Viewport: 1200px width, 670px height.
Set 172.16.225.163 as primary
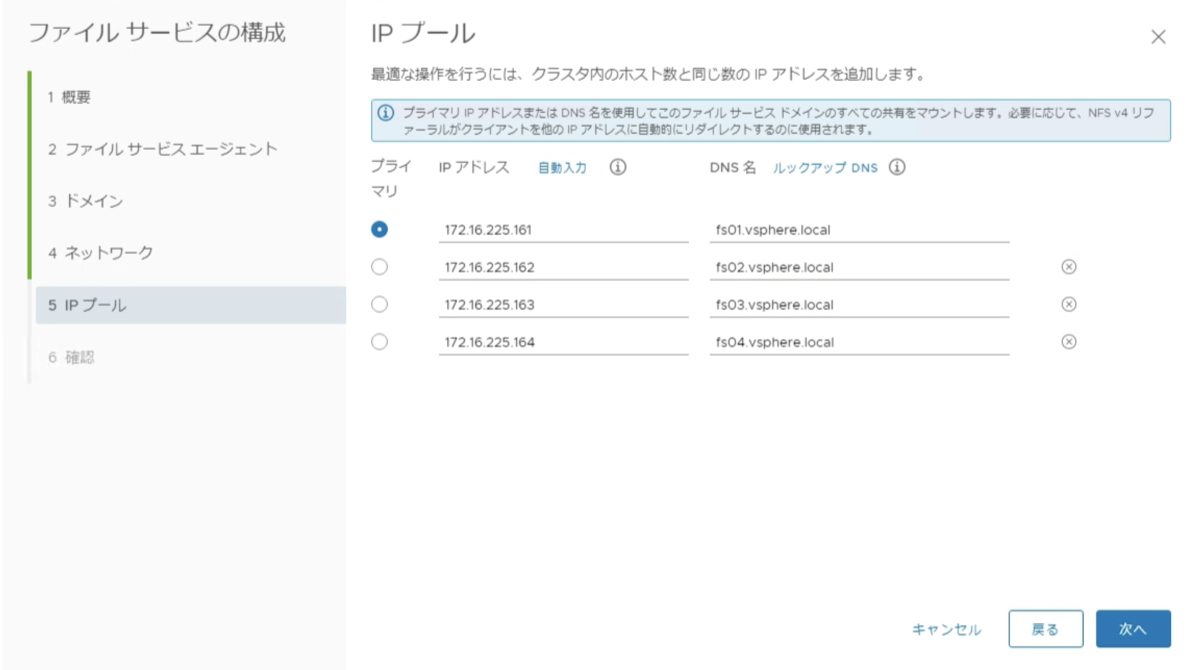point(378,304)
